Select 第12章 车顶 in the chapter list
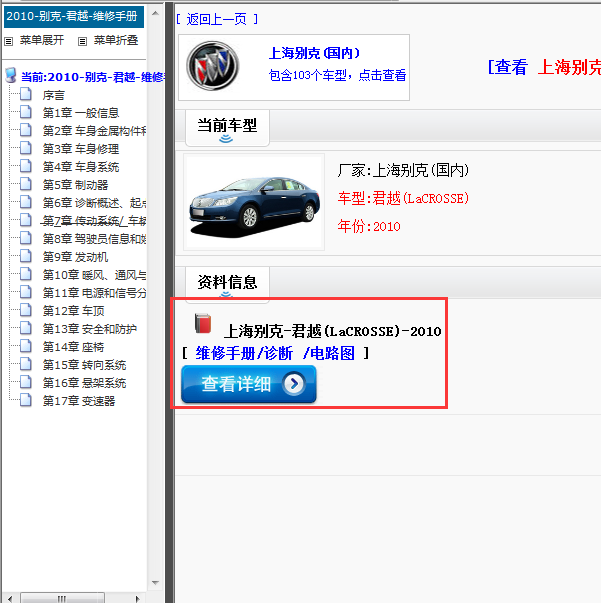 pos(75,311)
